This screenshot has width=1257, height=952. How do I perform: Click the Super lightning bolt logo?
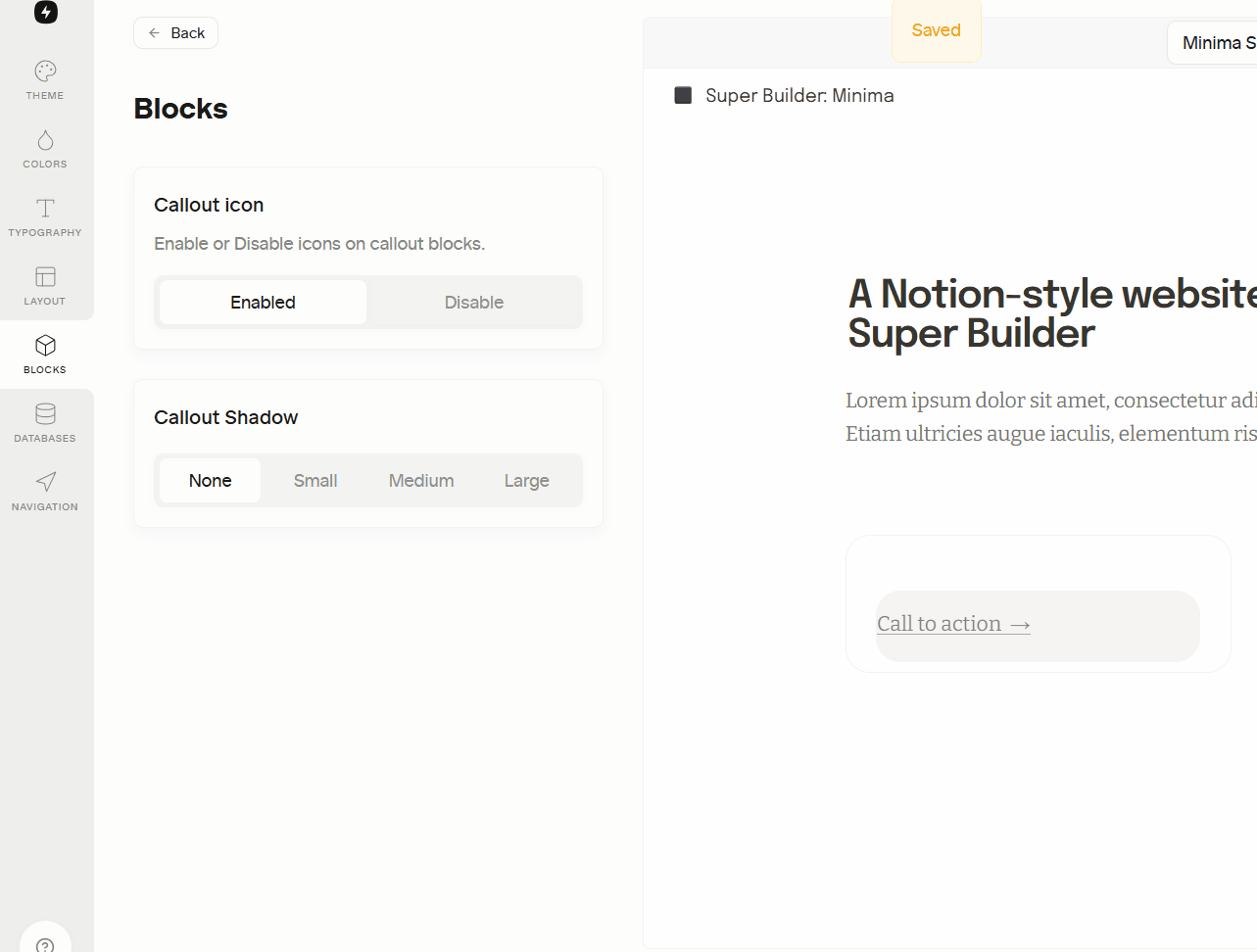[x=45, y=11]
